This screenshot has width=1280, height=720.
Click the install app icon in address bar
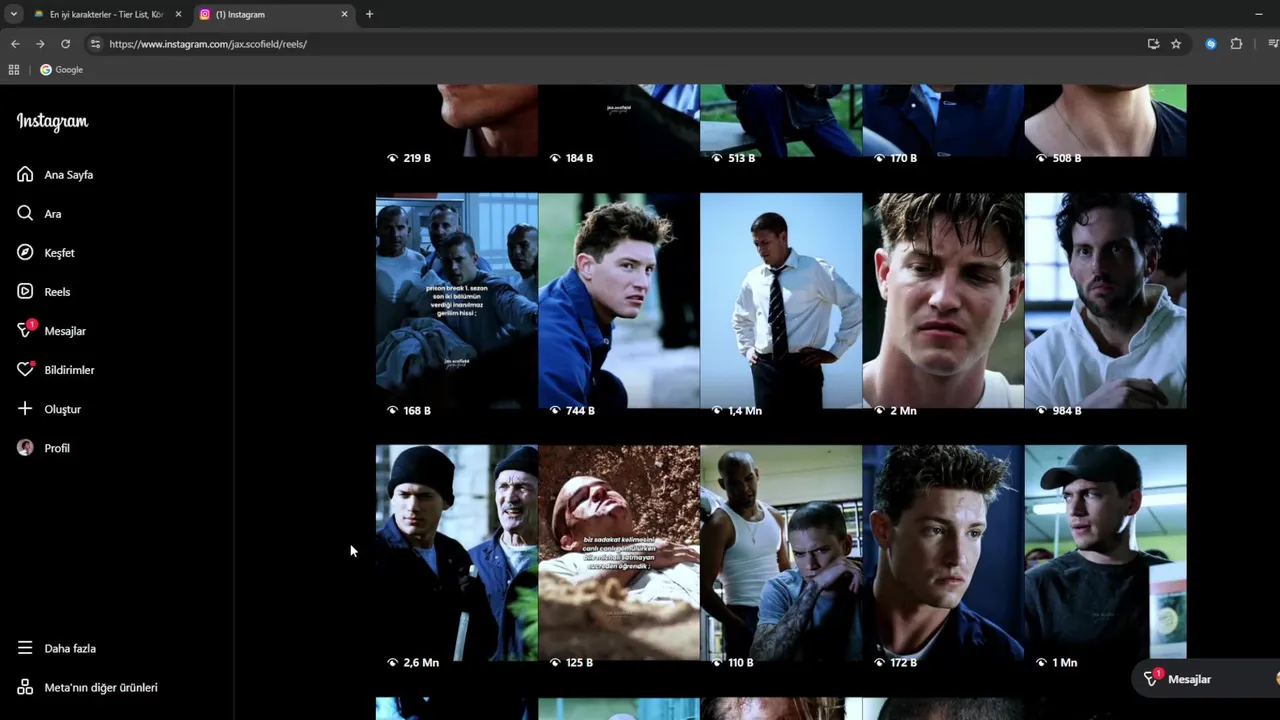pyautogui.click(x=1153, y=44)
